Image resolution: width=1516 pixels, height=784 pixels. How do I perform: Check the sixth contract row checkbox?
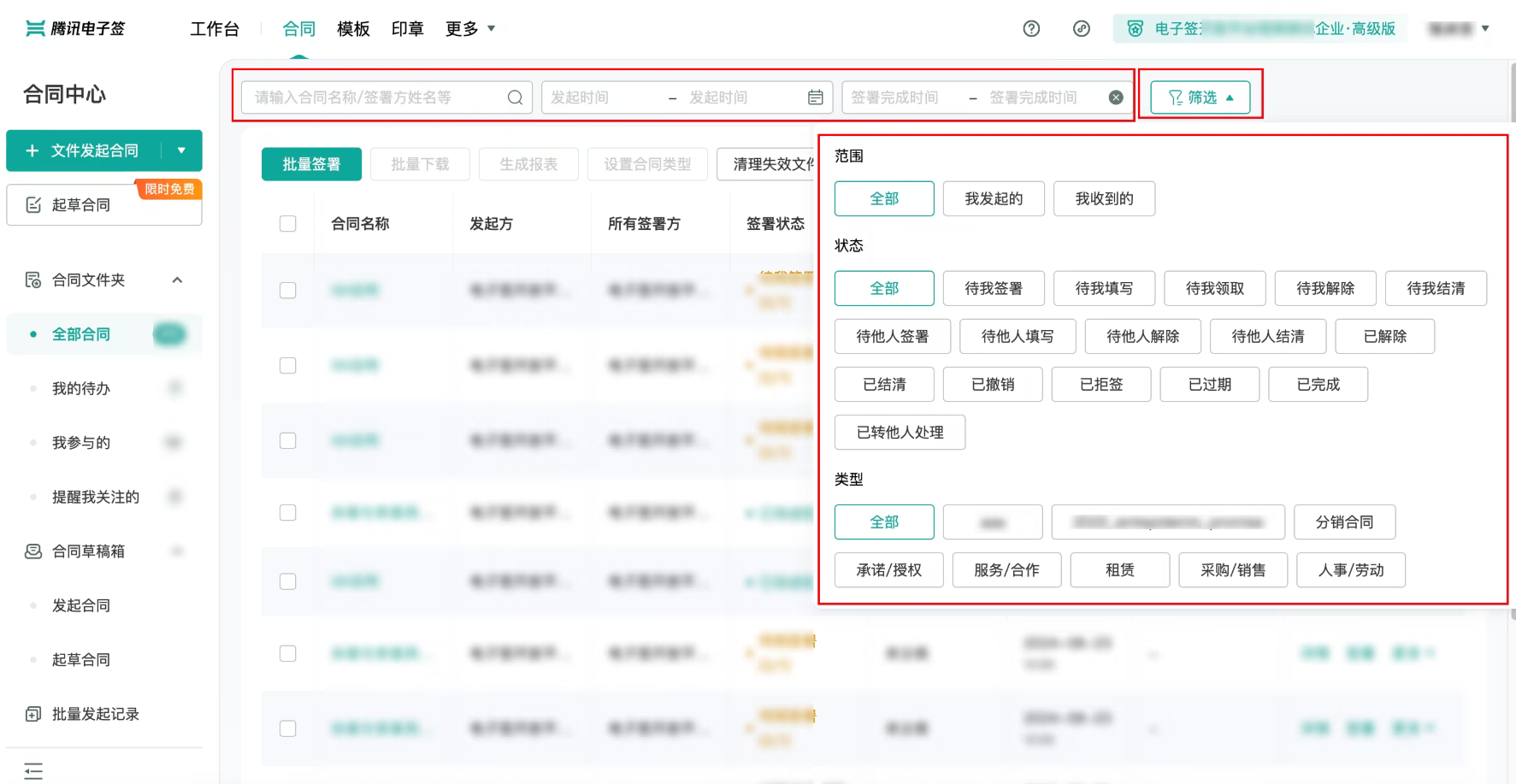288,654
